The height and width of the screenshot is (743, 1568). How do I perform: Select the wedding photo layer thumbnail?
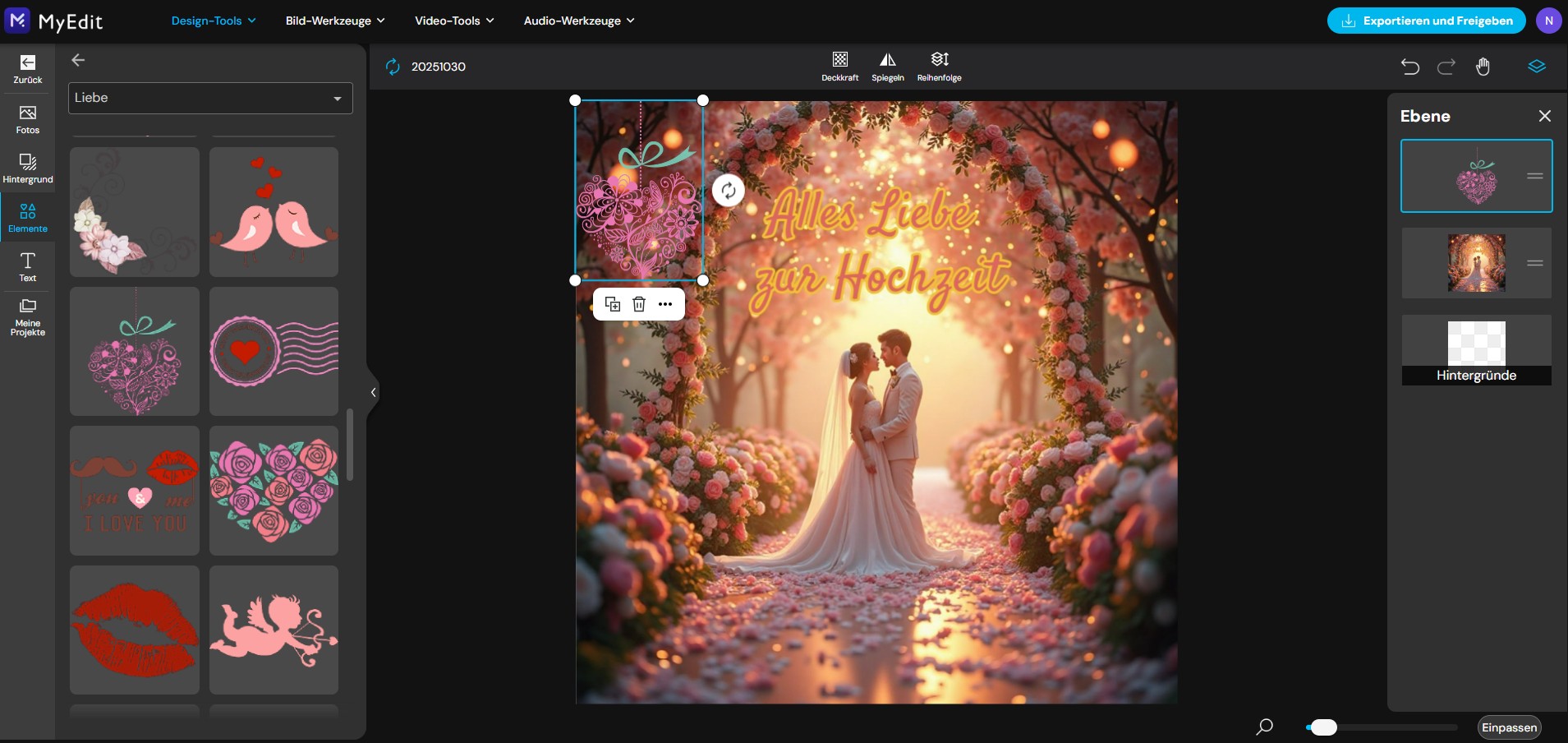1476,263
